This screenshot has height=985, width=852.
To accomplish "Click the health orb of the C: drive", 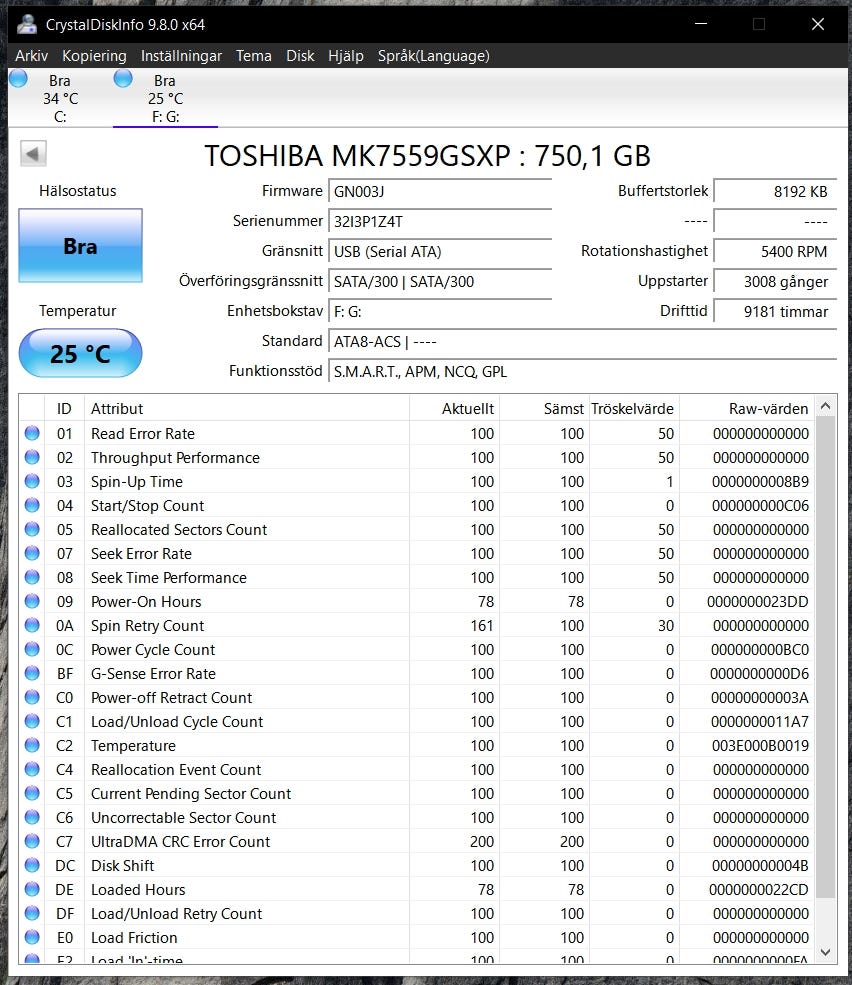I will tap(18, 79).
